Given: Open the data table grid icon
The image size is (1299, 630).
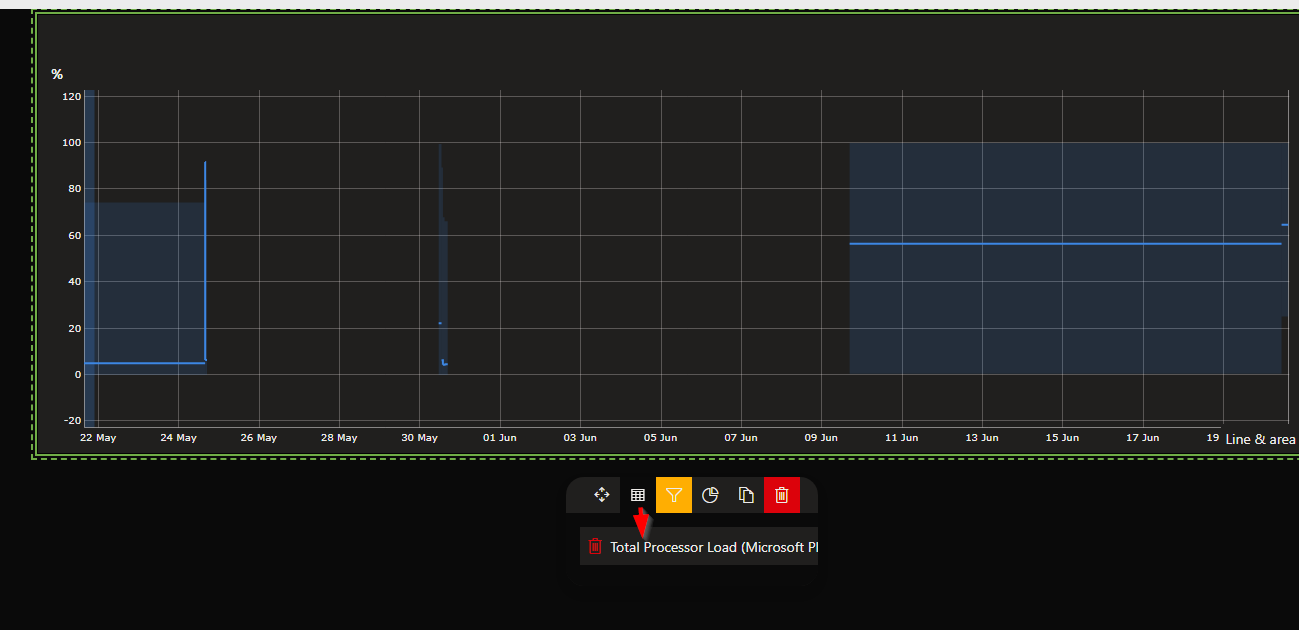Looking at the screenshot, I should (638, 495).
